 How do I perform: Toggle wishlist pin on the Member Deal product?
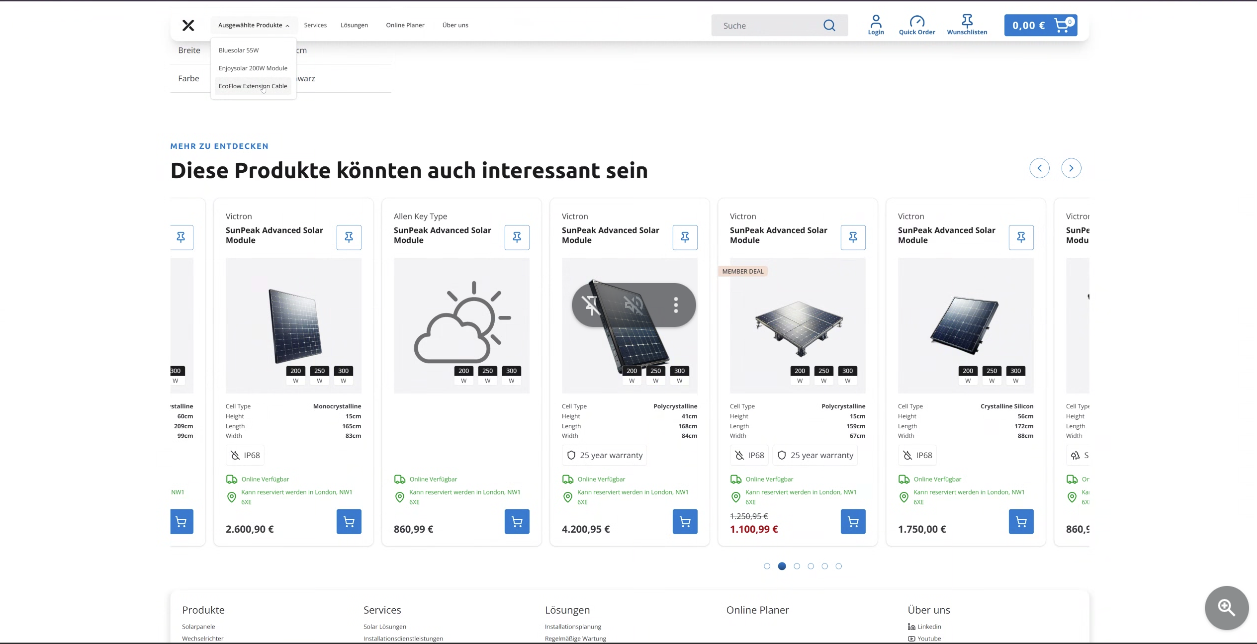tap(853, 237)
